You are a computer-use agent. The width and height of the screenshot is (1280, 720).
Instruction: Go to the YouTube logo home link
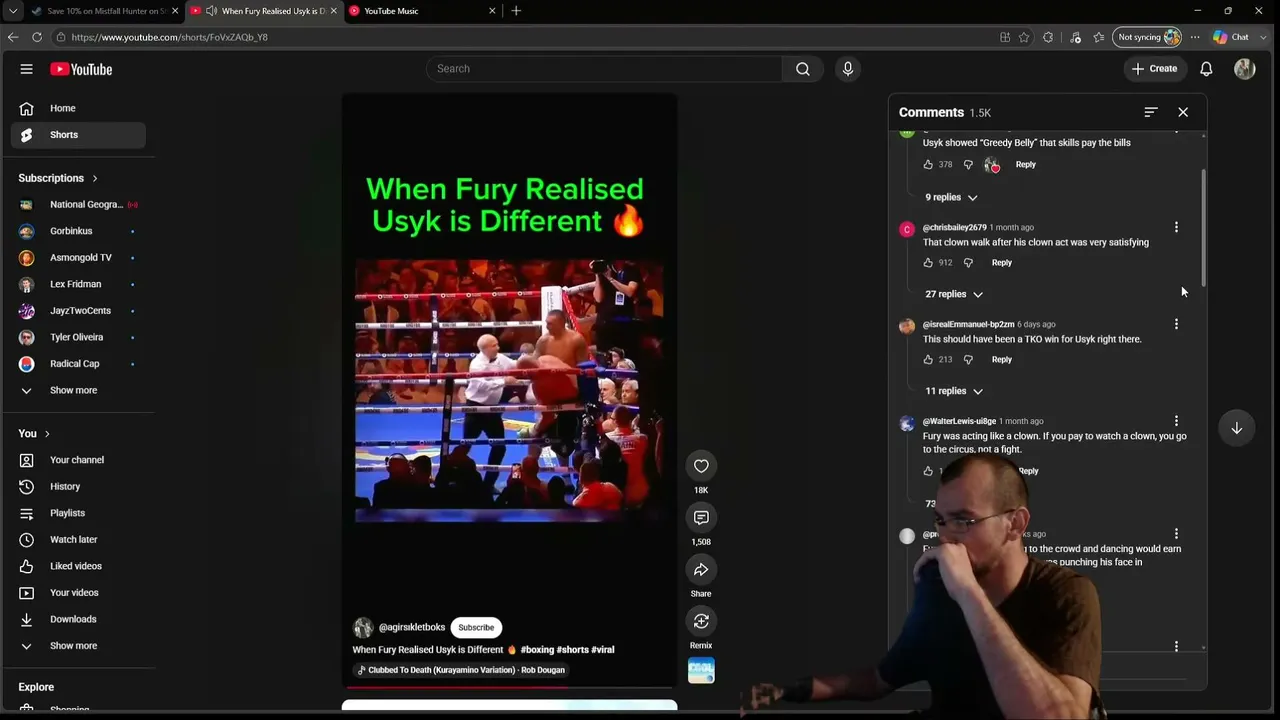[x=81, y=69]
